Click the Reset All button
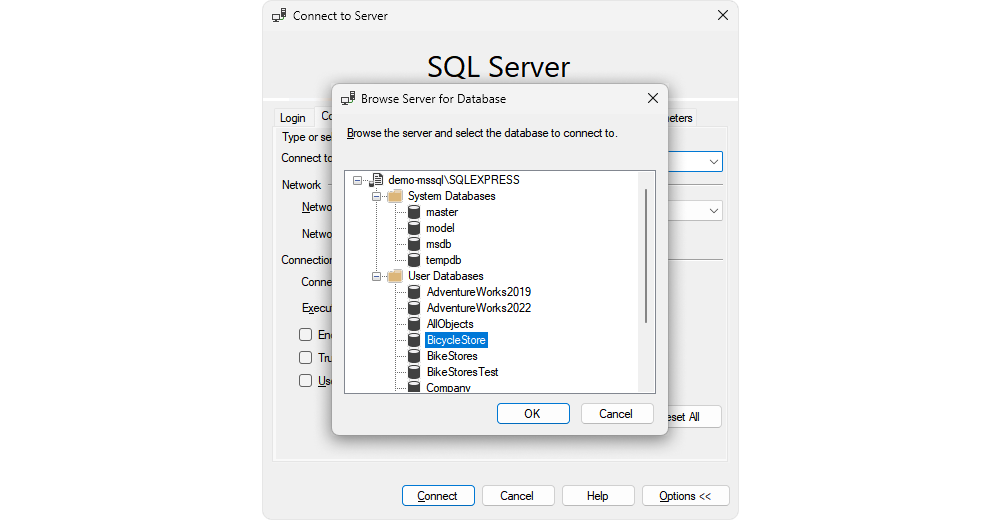This screenshot has height=520, width=1000. tap(694, 417)
